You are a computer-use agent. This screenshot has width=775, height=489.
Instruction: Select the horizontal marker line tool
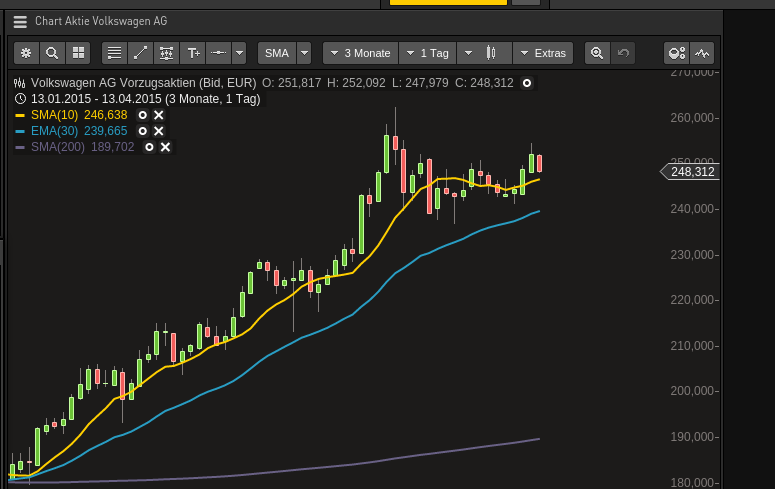click(218, 53)
